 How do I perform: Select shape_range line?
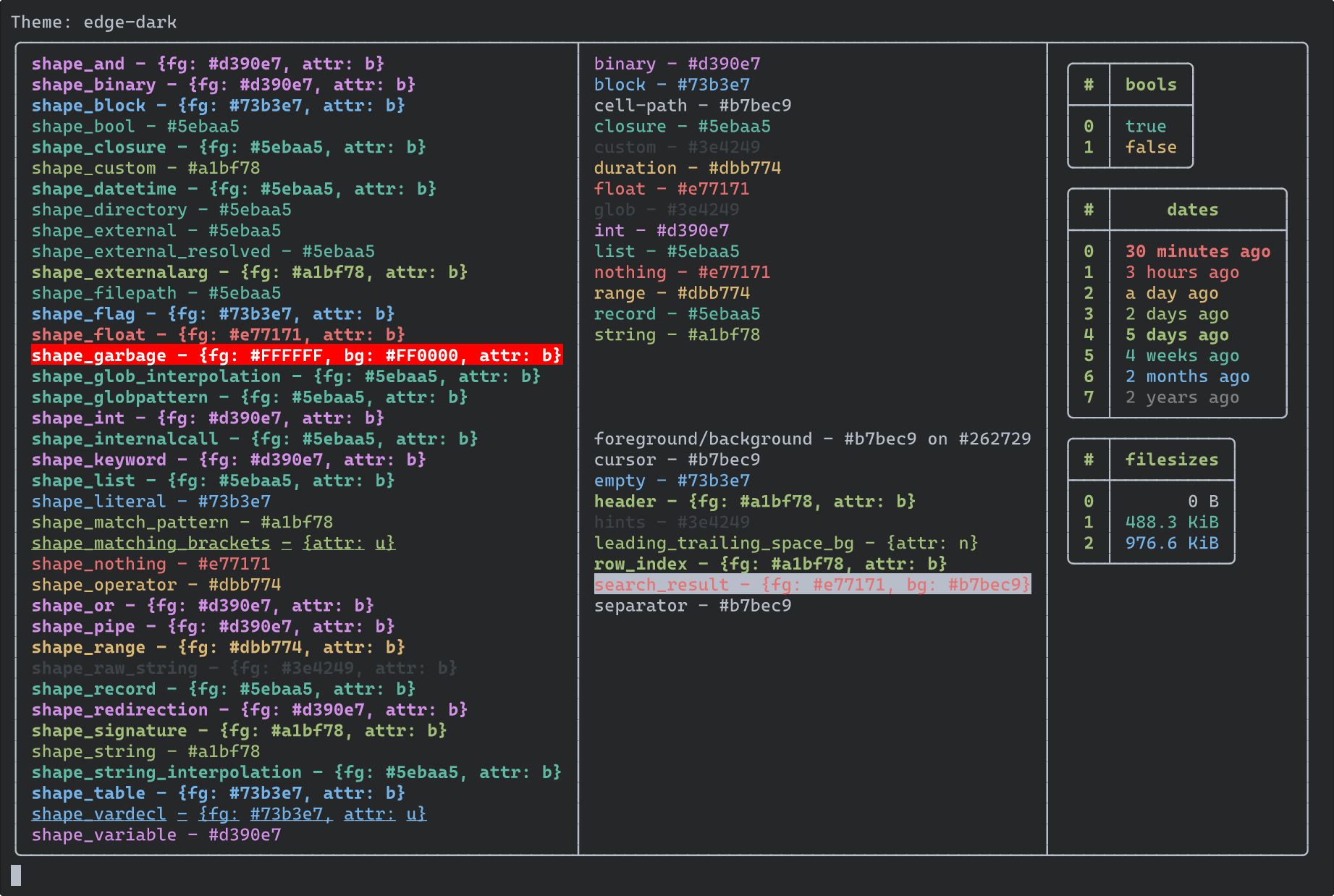click(x=219, y=648)
